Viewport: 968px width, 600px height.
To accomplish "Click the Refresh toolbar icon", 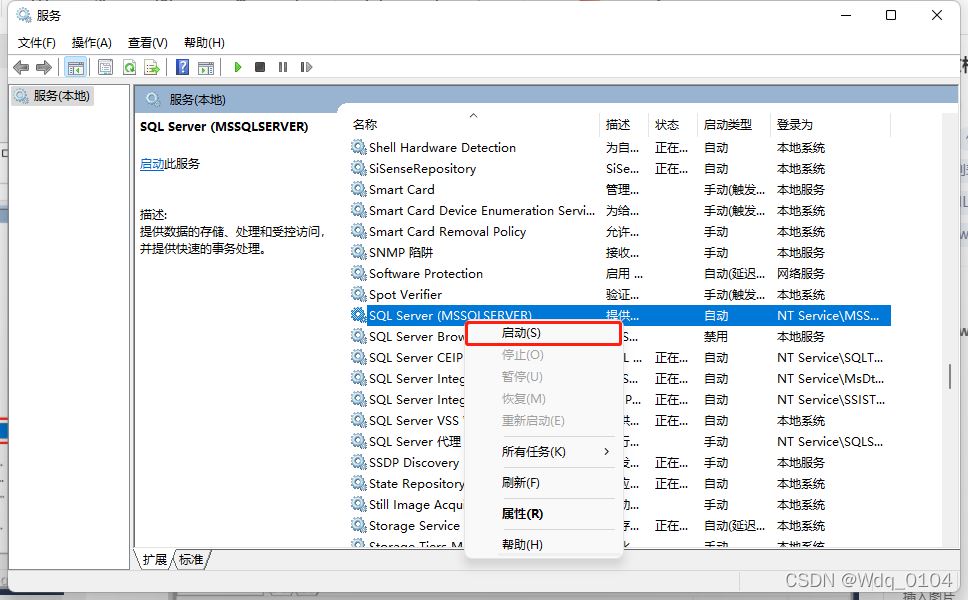I will click(x=129, y=67).
